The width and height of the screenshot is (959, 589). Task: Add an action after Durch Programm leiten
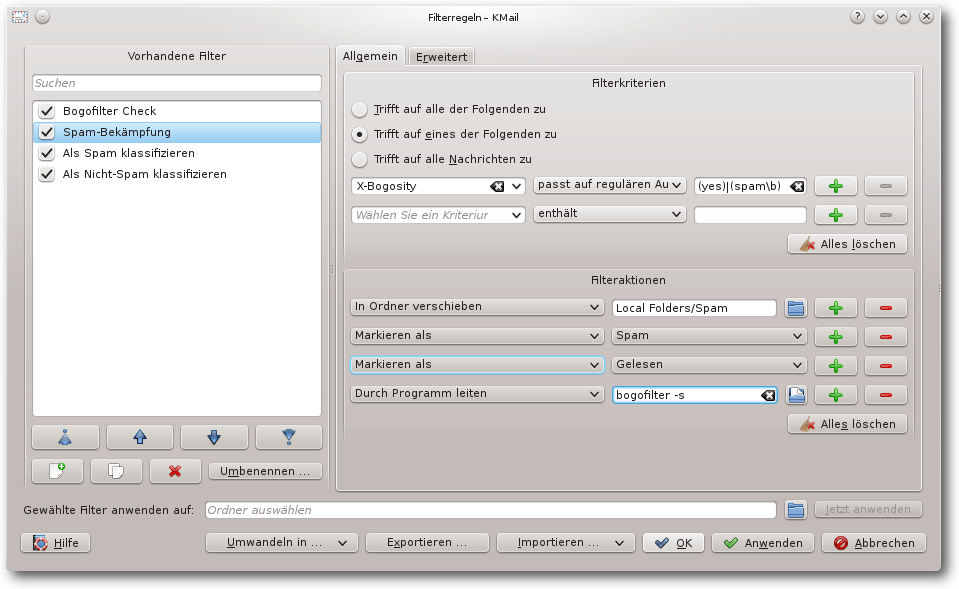pyautogui.click(x=836, y=395)
